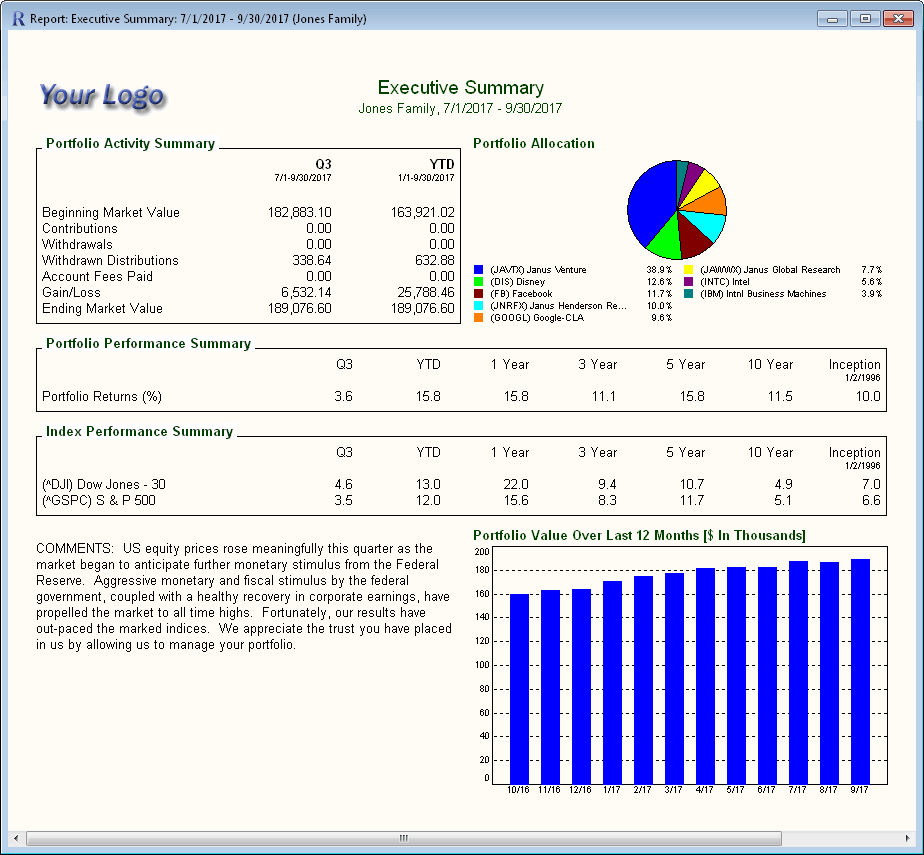Click the Ending Market Value label

coord(102,309)
